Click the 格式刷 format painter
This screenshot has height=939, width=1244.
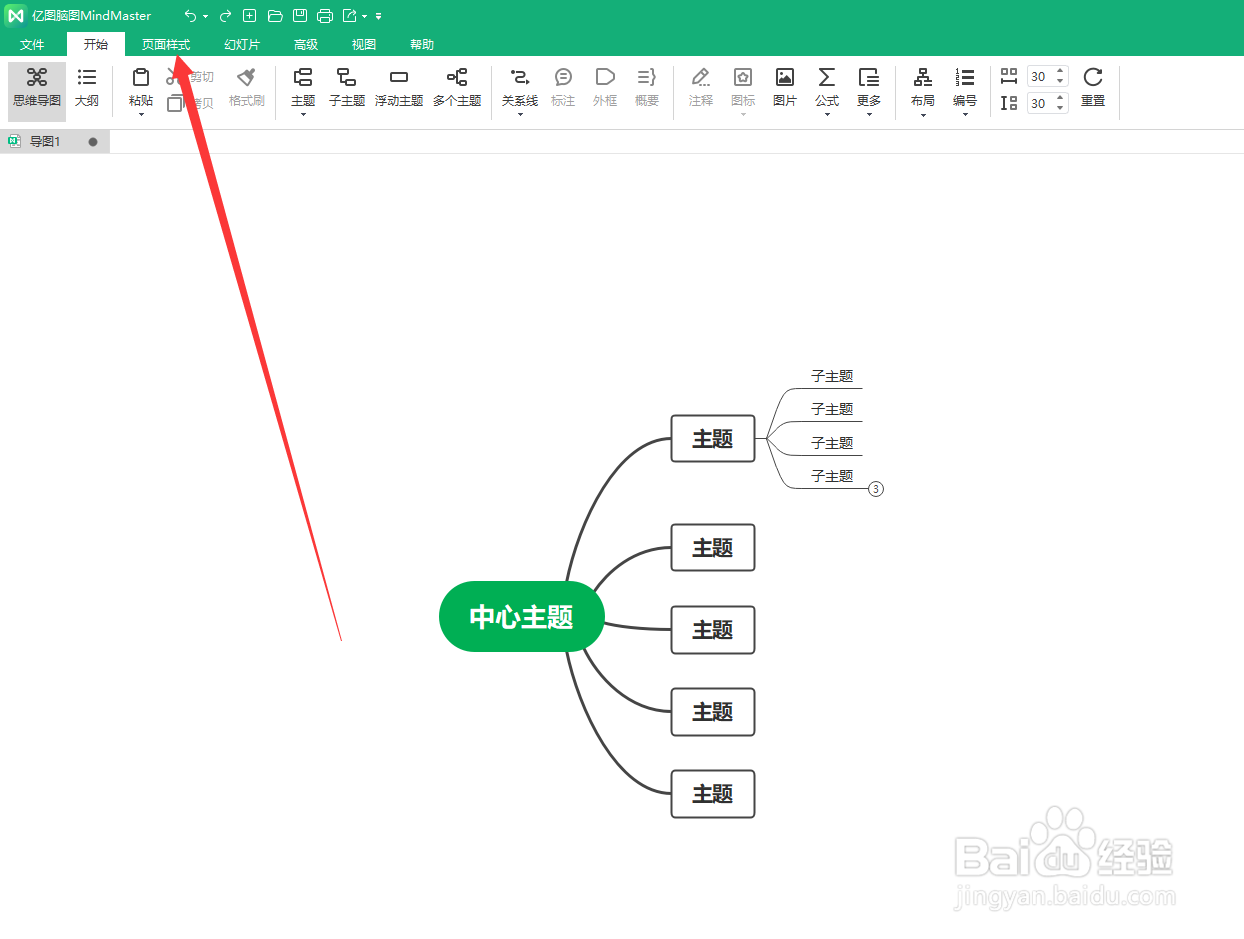tap(247, 89)
